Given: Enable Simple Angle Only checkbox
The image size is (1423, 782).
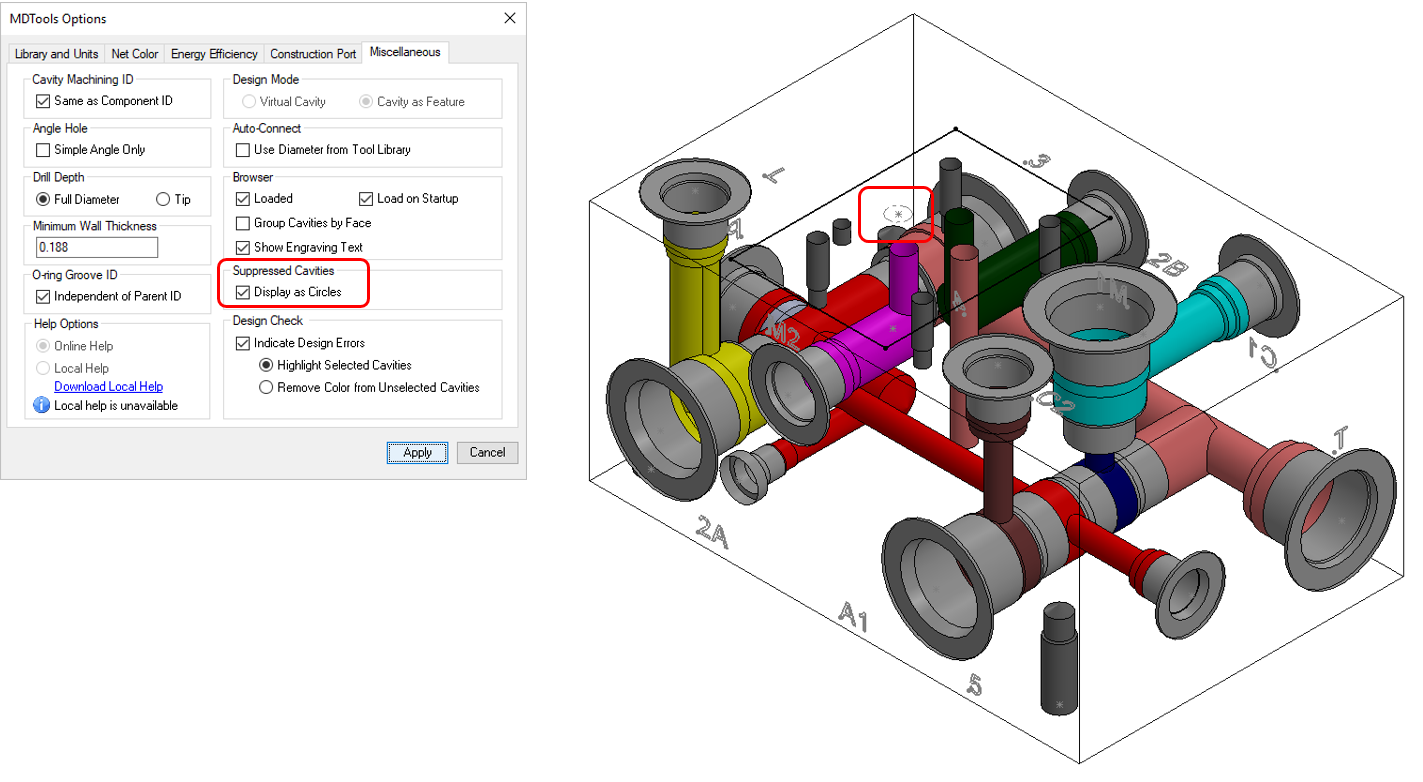Looking at the screenshot, I should click(x=43, y=150).
